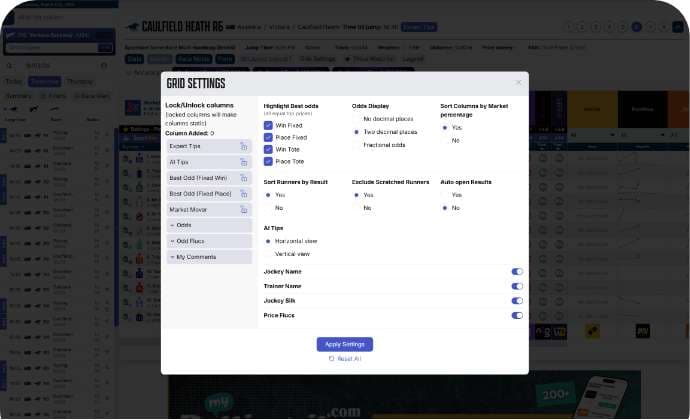Screen dimensions: 690x420
Task: Select Two decimal places odds display
Action: click(356, 132)
